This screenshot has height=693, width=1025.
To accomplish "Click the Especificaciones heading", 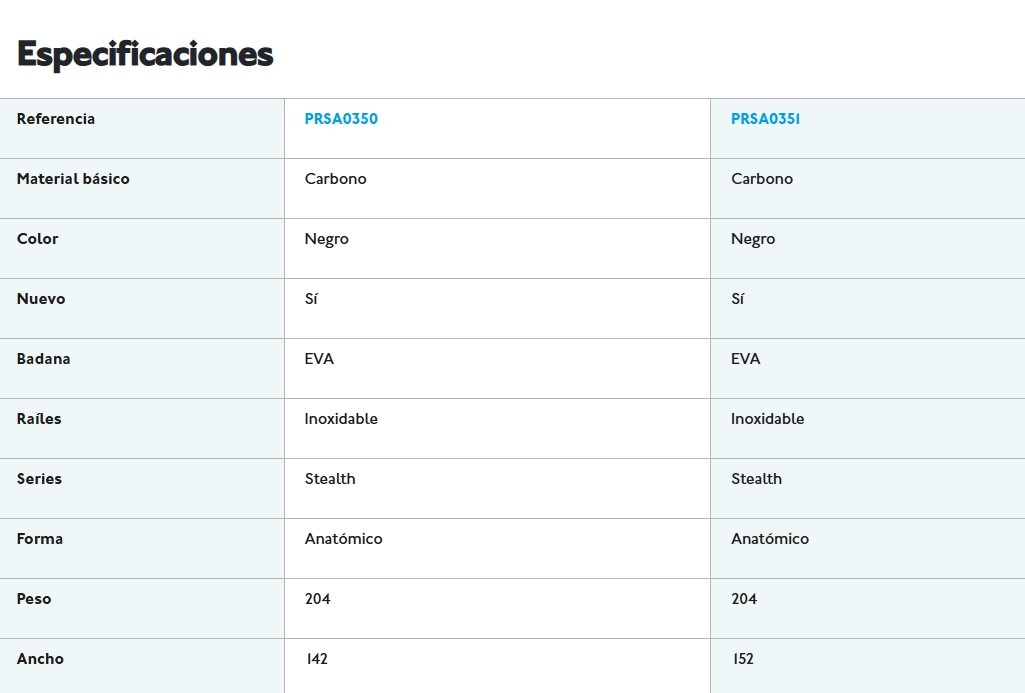I will coord(145,54).
